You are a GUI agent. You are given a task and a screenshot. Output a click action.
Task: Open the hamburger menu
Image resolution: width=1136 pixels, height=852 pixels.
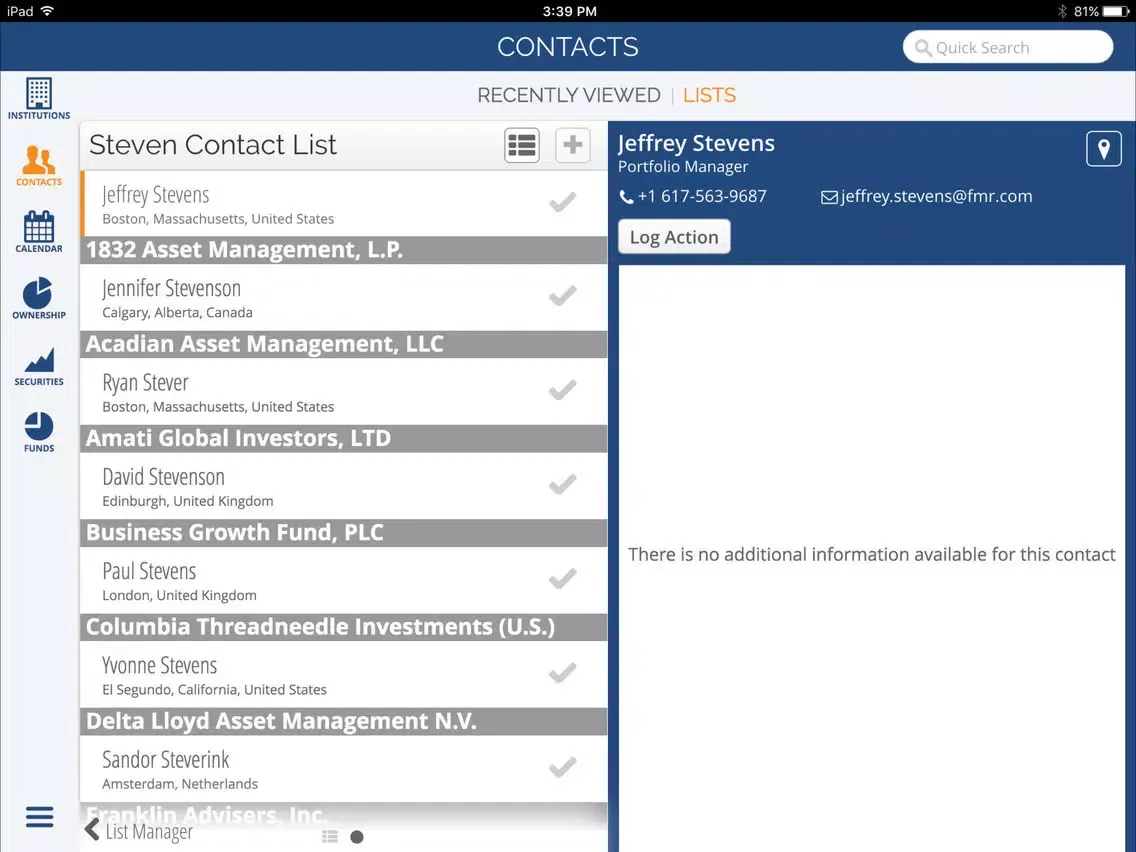coord(39,816)
